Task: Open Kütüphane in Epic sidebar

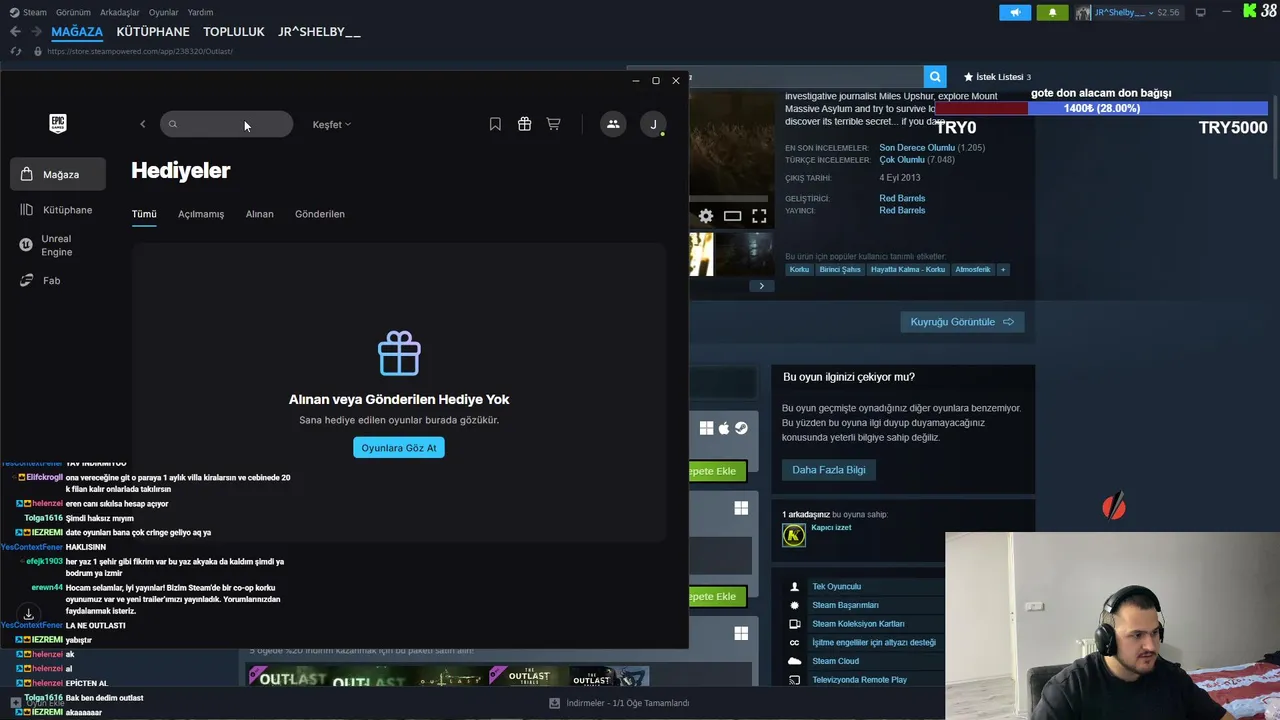Action: click(x=58, y=210)
